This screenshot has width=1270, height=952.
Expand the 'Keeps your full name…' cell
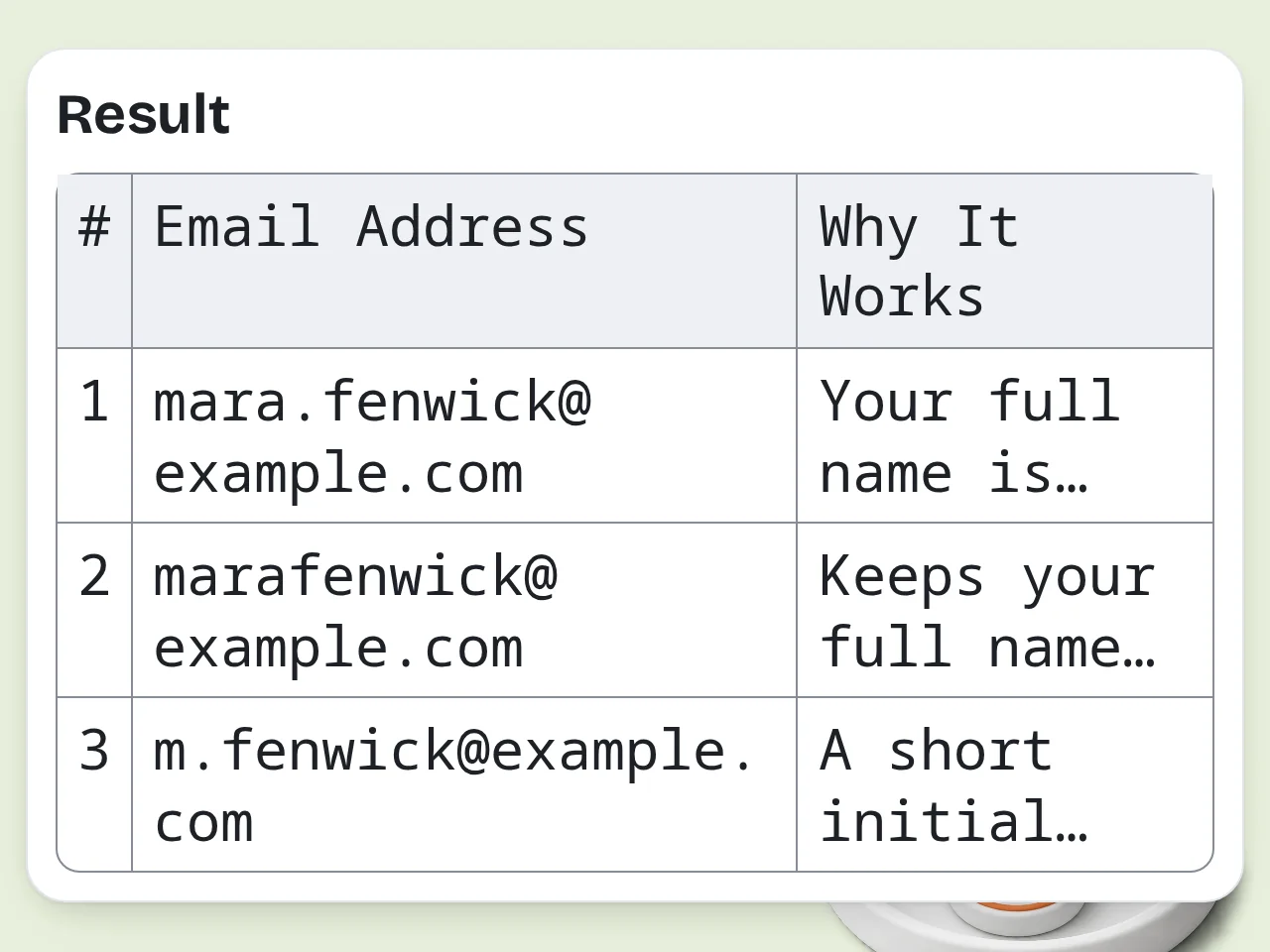pyautogui.click(x=1005, y=610)
